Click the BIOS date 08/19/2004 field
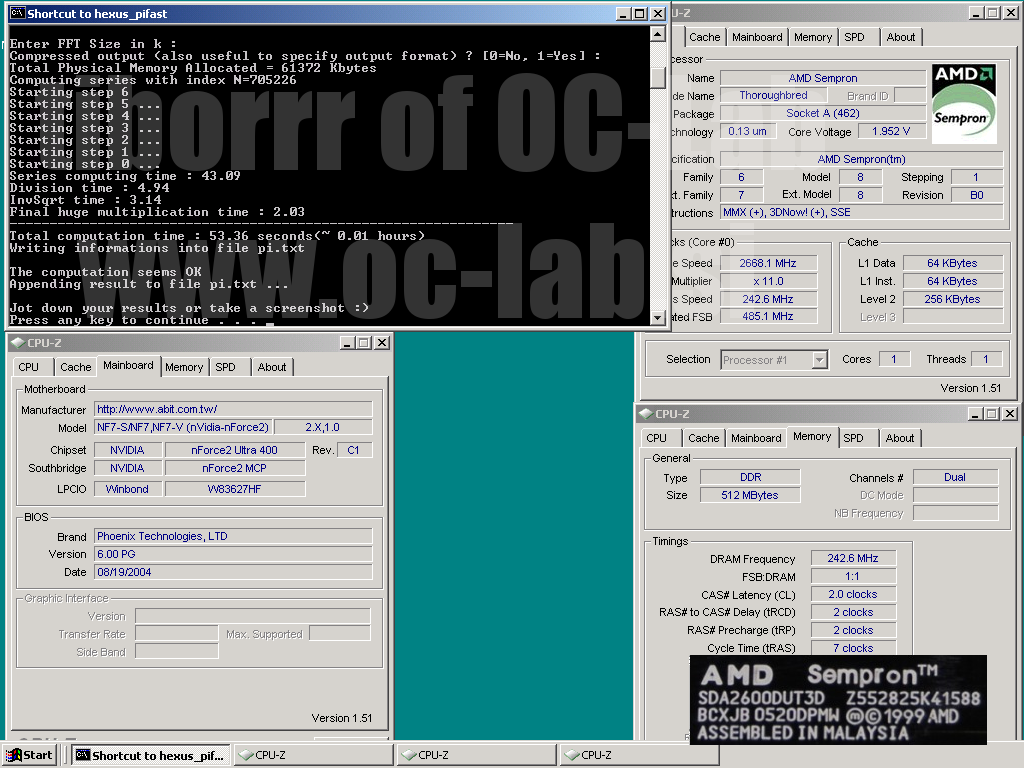1024x768 pixels. pyautogui.click(x=233, y=572)
